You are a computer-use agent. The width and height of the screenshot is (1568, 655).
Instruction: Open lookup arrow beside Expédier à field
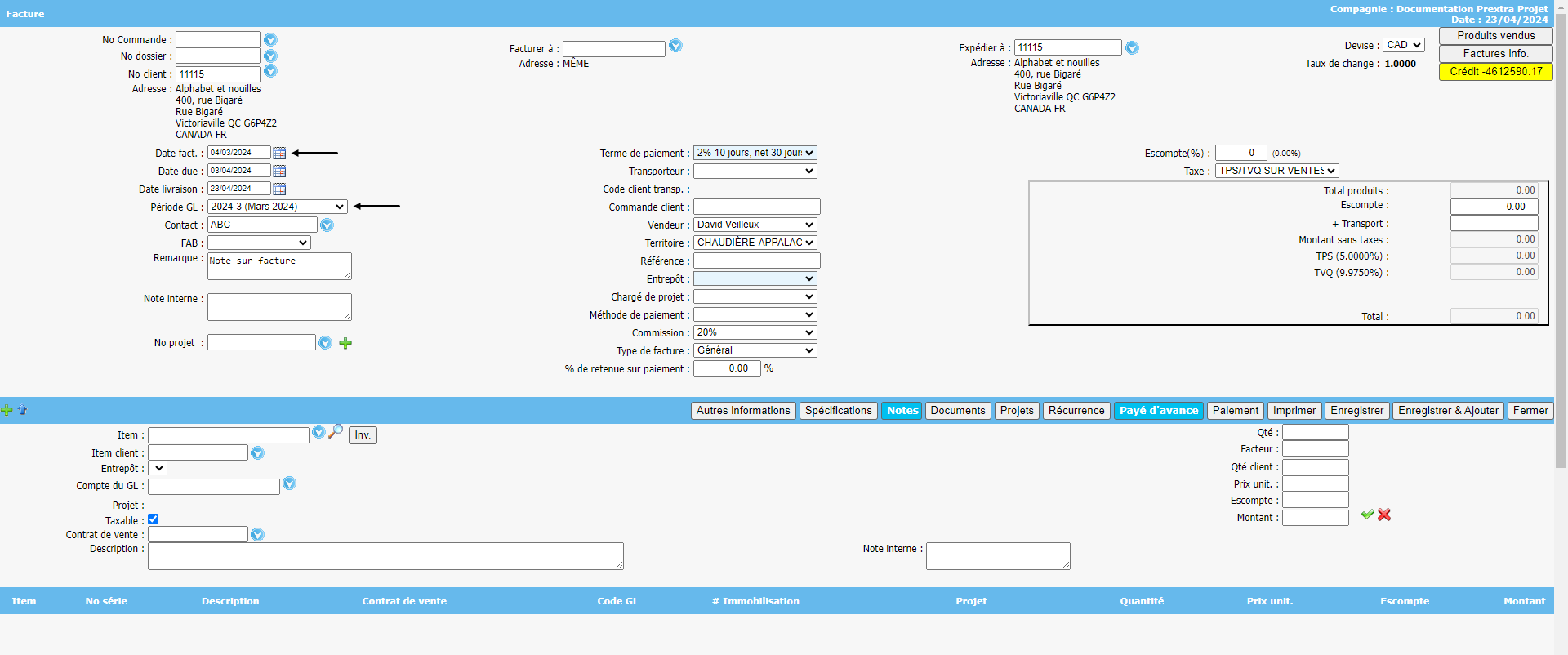coord(1132,48)
